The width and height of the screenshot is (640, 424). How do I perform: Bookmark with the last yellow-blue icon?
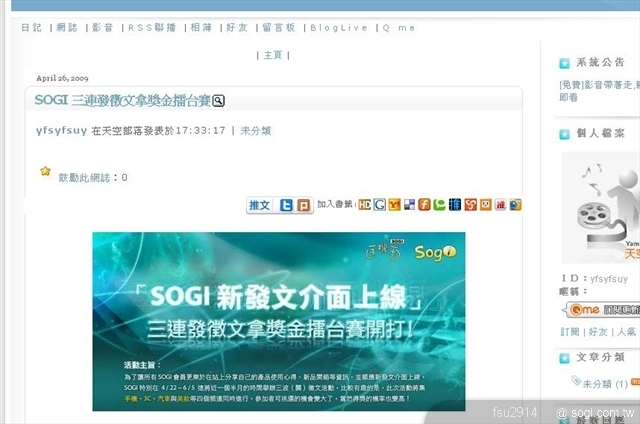click(516, 204)
